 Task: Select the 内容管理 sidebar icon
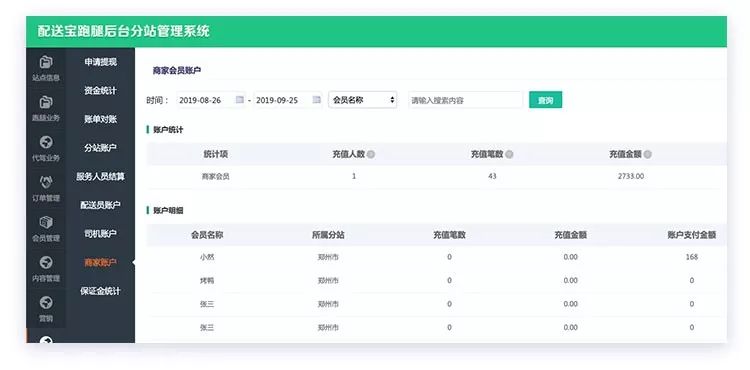[x=46, y=262]
